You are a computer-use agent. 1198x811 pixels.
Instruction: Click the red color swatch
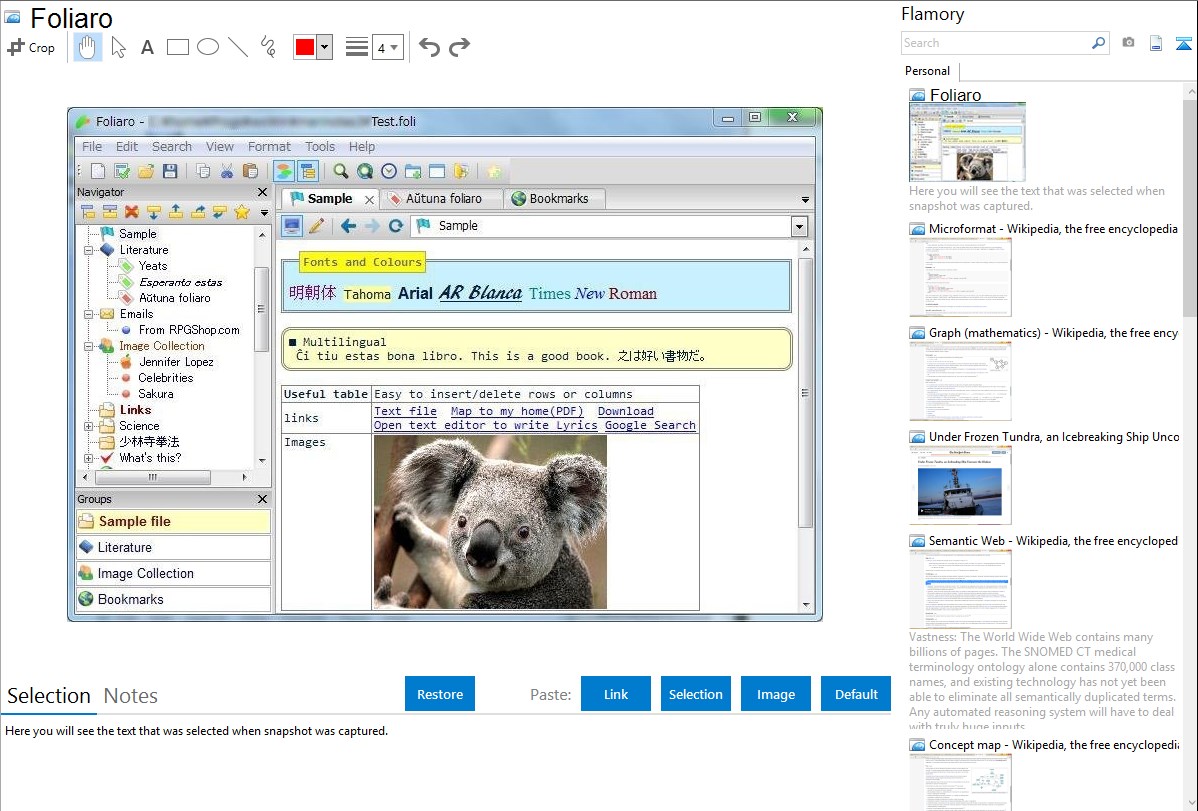point(305,47)
